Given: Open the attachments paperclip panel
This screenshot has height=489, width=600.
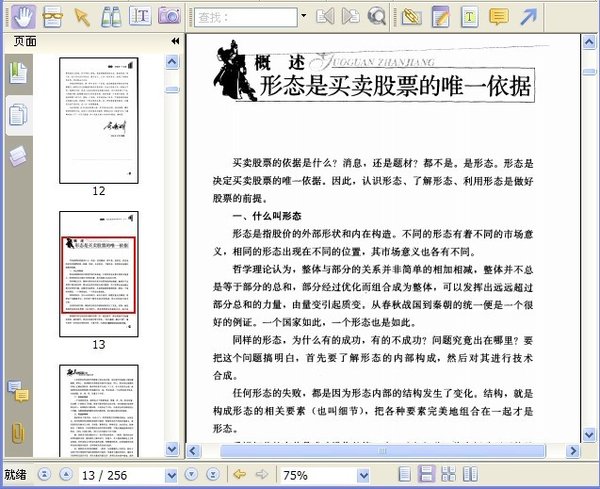Looking at the screenshot, I should click(x=18, y=433).
